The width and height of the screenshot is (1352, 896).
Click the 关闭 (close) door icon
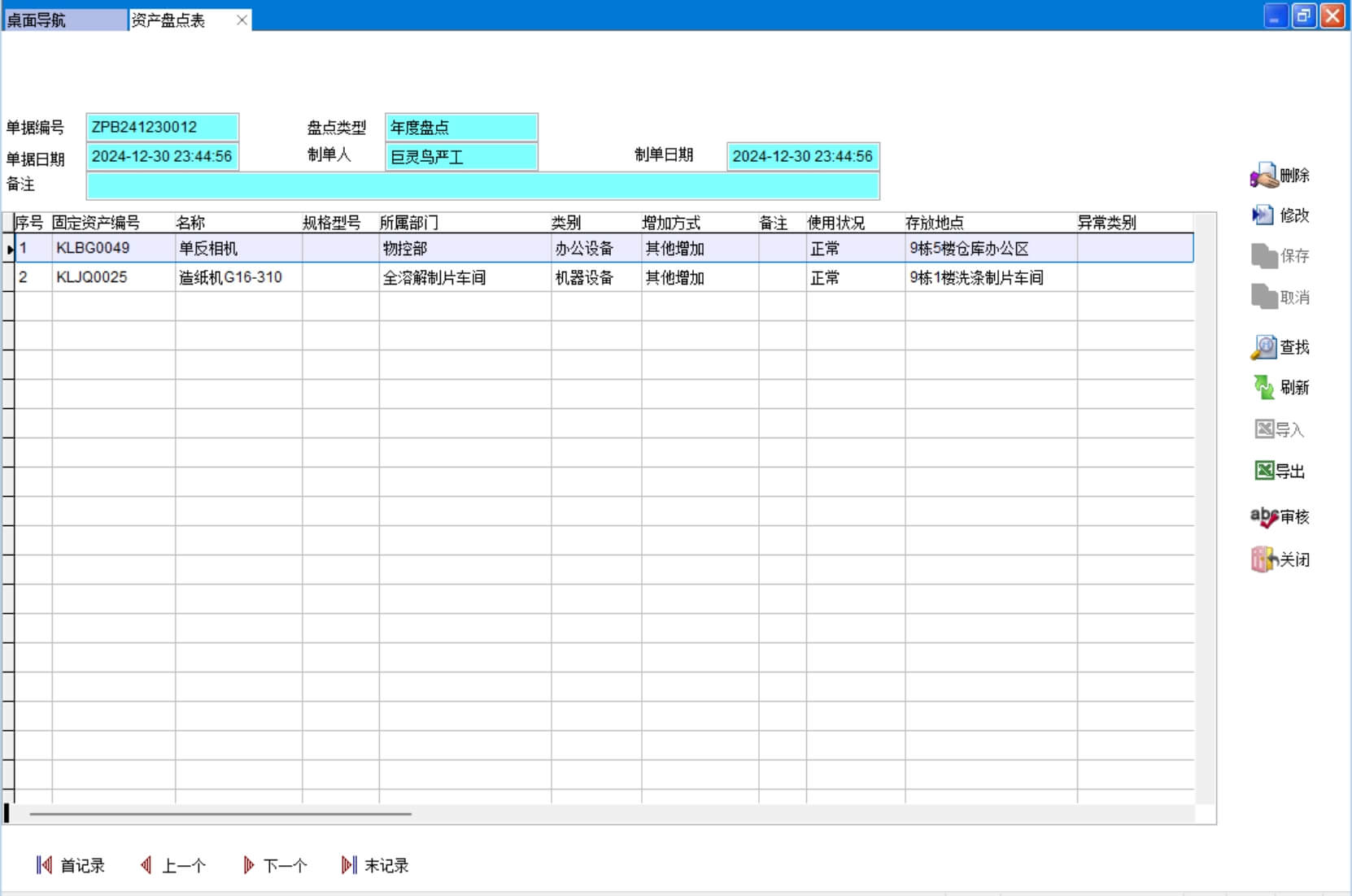coord(1264,559)
